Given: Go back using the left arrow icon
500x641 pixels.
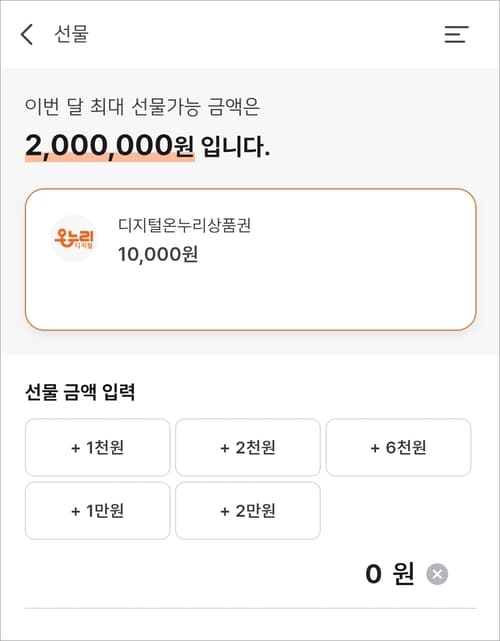Looking at the screenshot, I should [x=27, y=34].
